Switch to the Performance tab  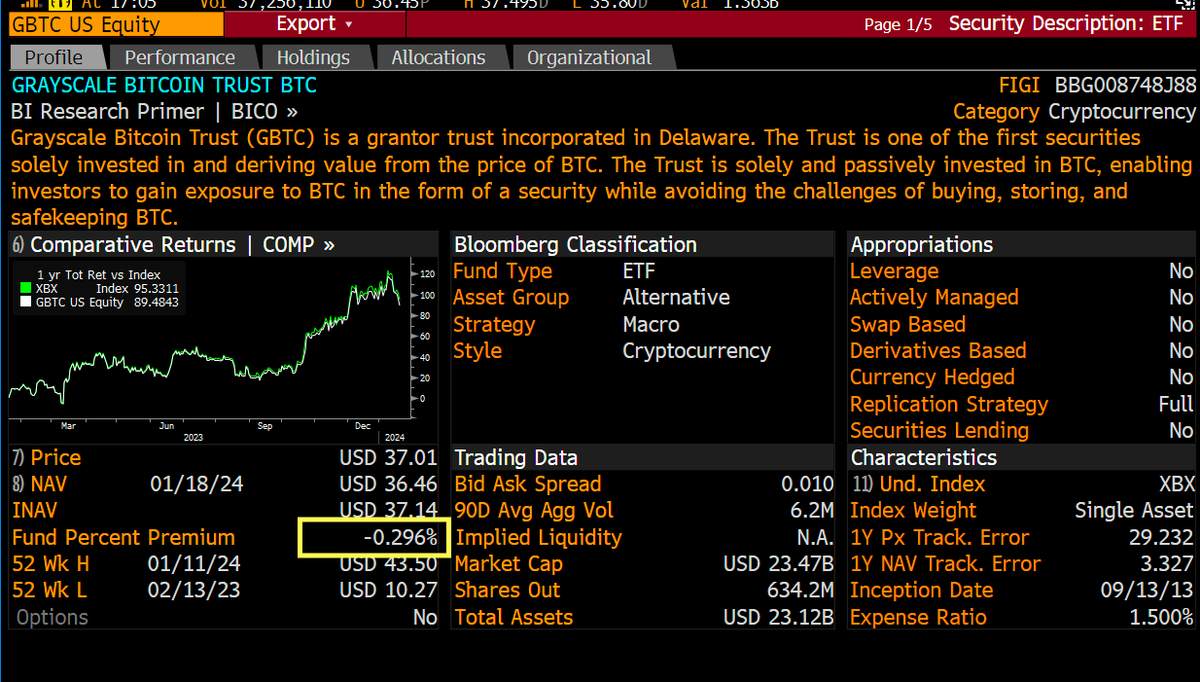coord(180,58)
